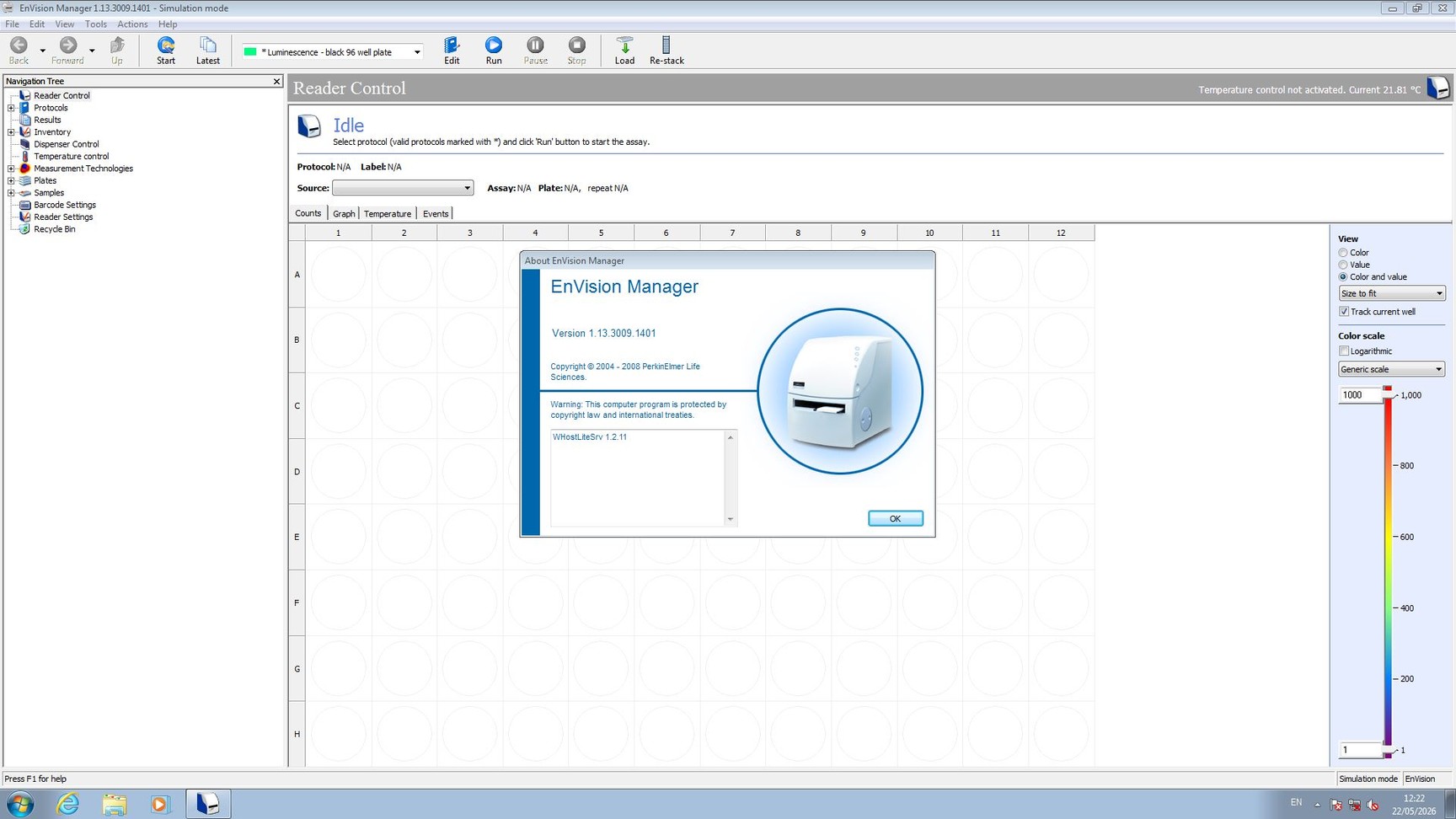Select Measurement Technologies tree node
1456x819 pixels.
[x=83, y=169]
